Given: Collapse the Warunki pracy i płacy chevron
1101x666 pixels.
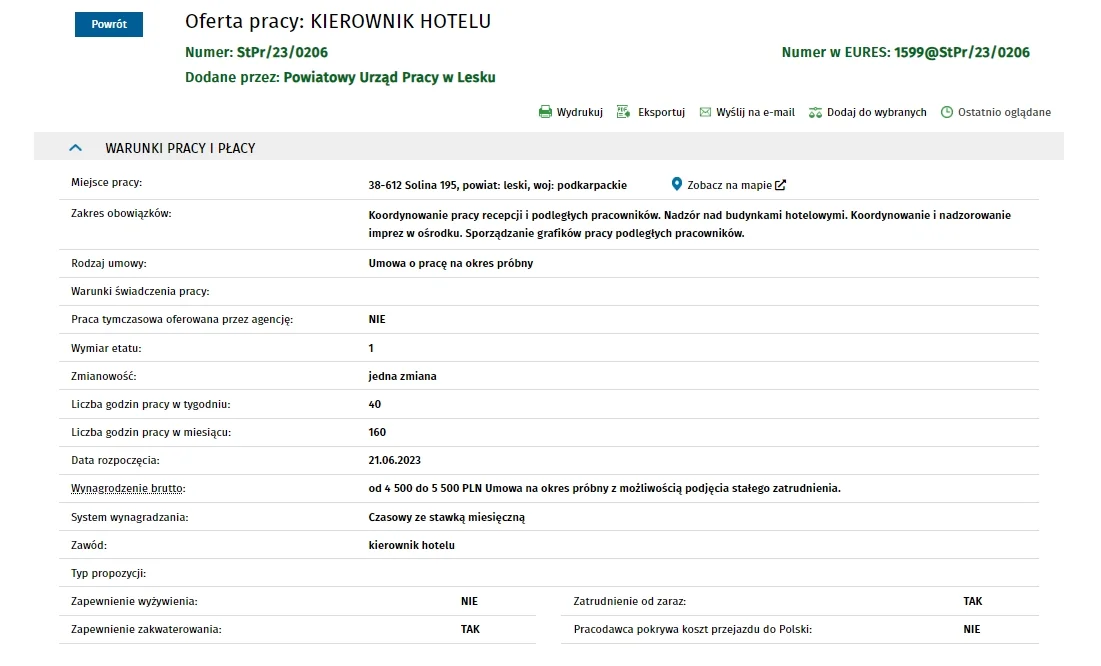Looking at the screenshot, I should (x=76, y=148).
